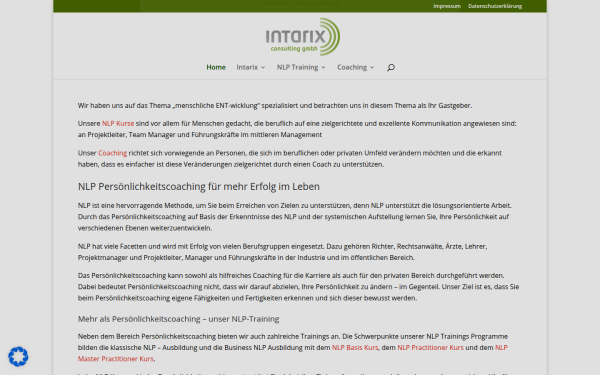Viewport: 600px width, 375px height.
Task: Follow the red Coaching link in paragraph
Action: (112, 153)
